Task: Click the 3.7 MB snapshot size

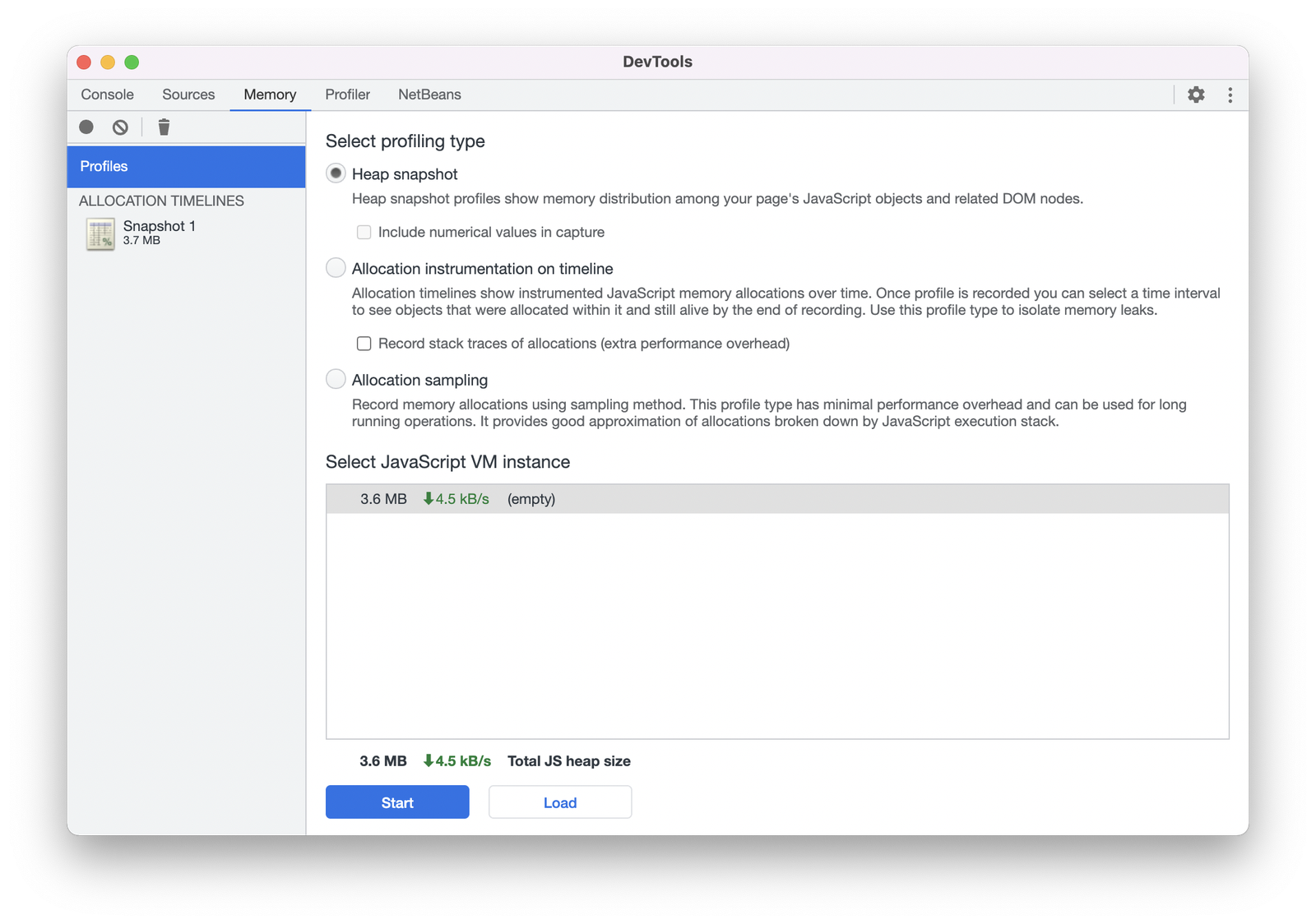Action: coord(141,241)
